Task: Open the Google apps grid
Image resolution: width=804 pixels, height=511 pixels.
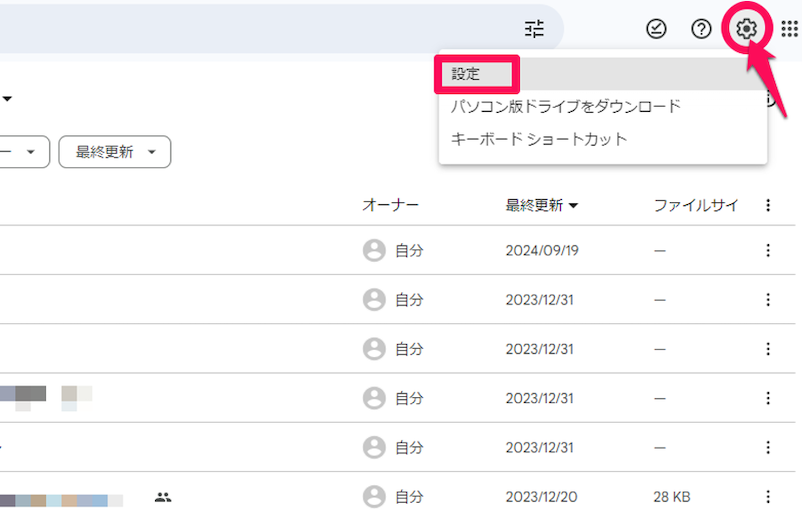Action: pos(789,29)
